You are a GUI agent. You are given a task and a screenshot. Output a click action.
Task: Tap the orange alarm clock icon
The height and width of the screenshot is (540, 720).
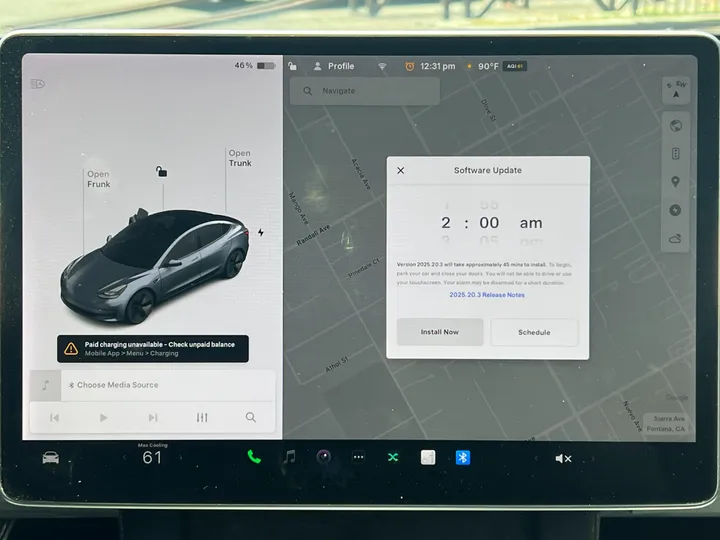pos(410,67)
